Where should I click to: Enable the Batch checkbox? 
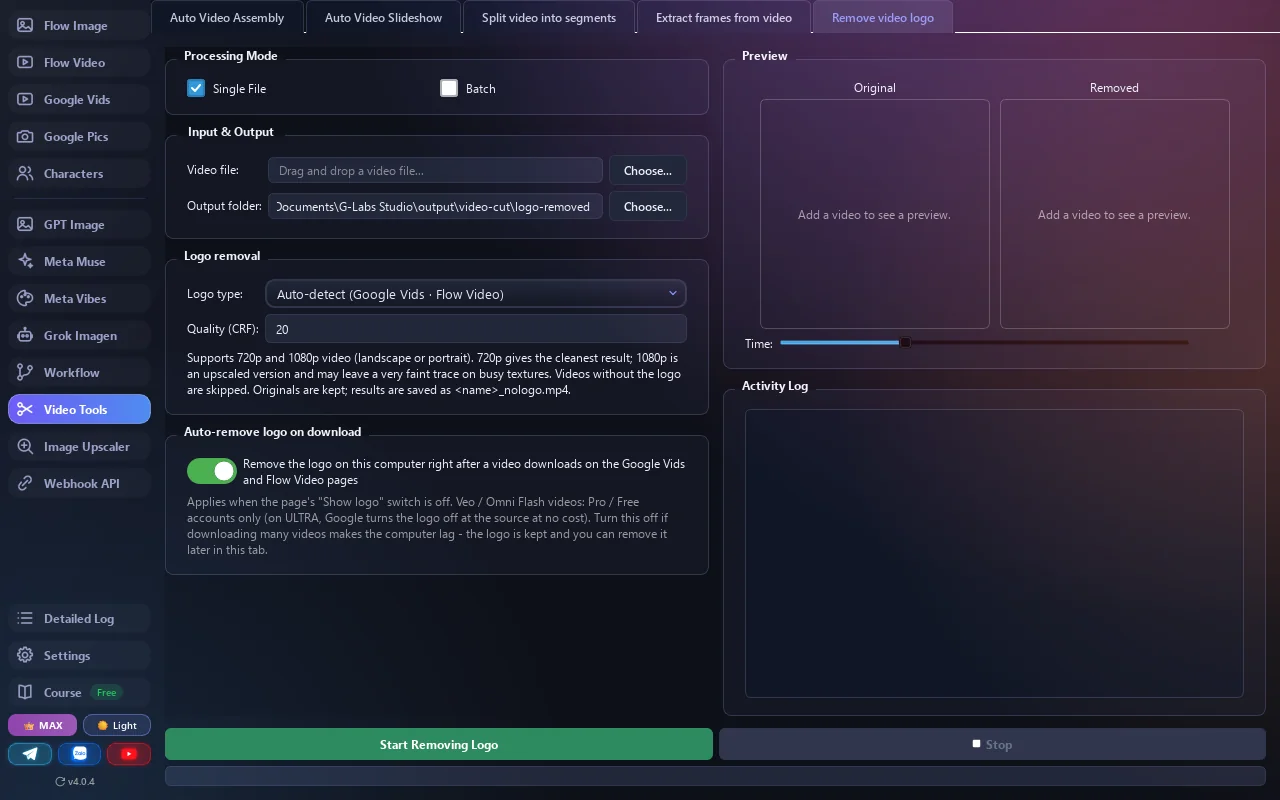(449, 88)
